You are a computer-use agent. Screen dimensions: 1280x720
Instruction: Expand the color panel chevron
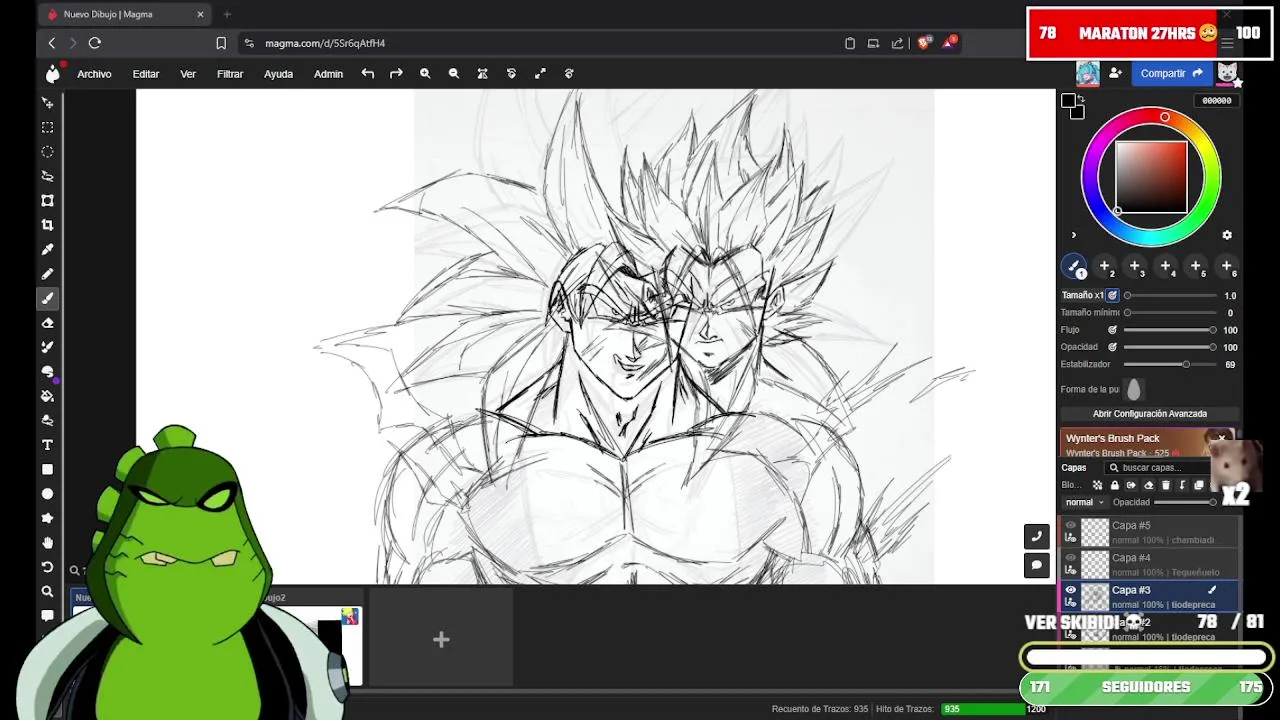point(1073,235)
